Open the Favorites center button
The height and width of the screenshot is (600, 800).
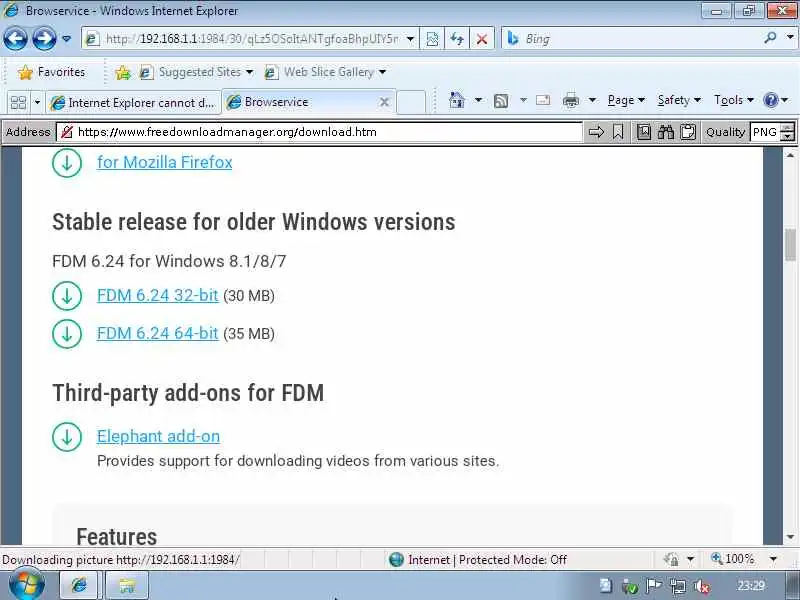click(52, 72)
